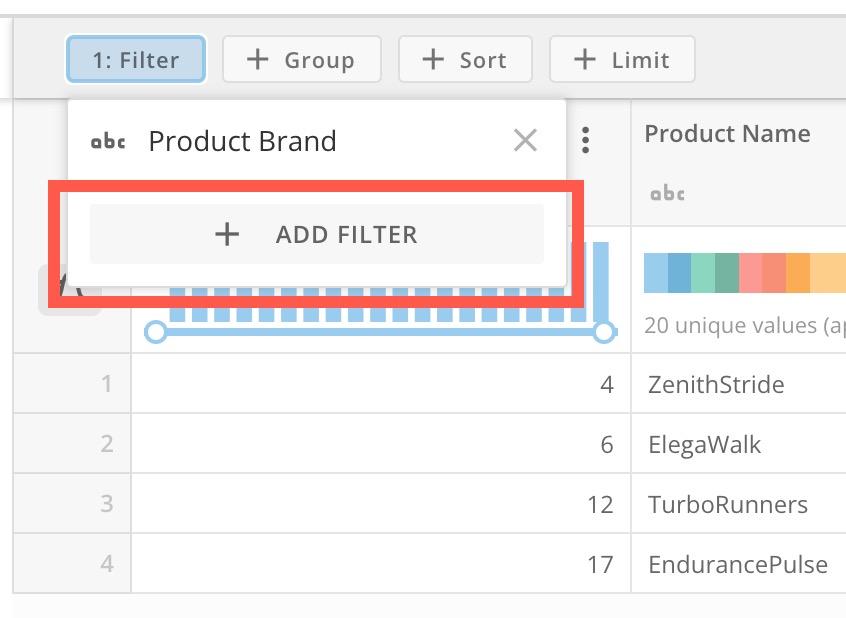Click the abc type icon beside Product Brand
This screenshot has width=846, height=618.
tap(108, 141)
